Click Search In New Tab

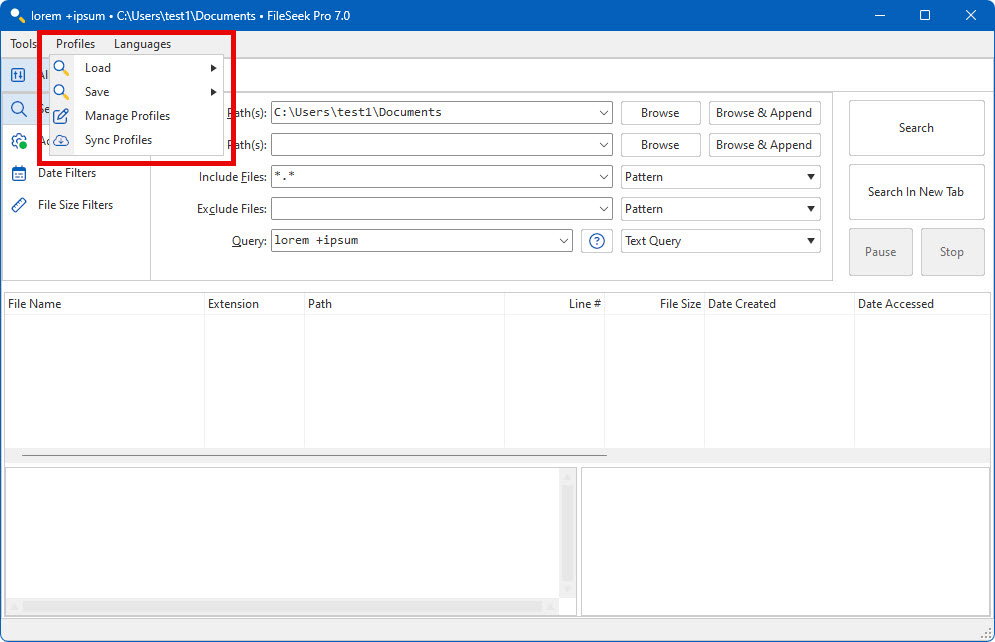[x=916, y=192]
